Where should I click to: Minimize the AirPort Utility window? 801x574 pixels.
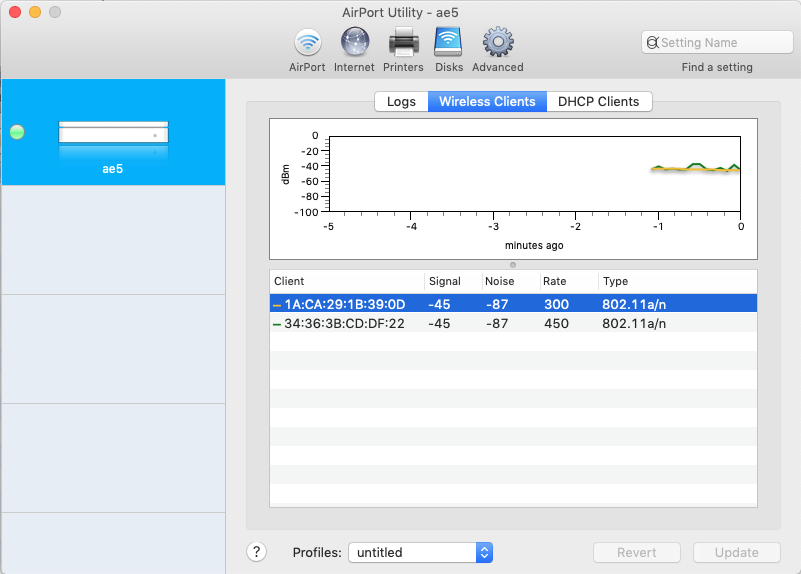[35, 12]
